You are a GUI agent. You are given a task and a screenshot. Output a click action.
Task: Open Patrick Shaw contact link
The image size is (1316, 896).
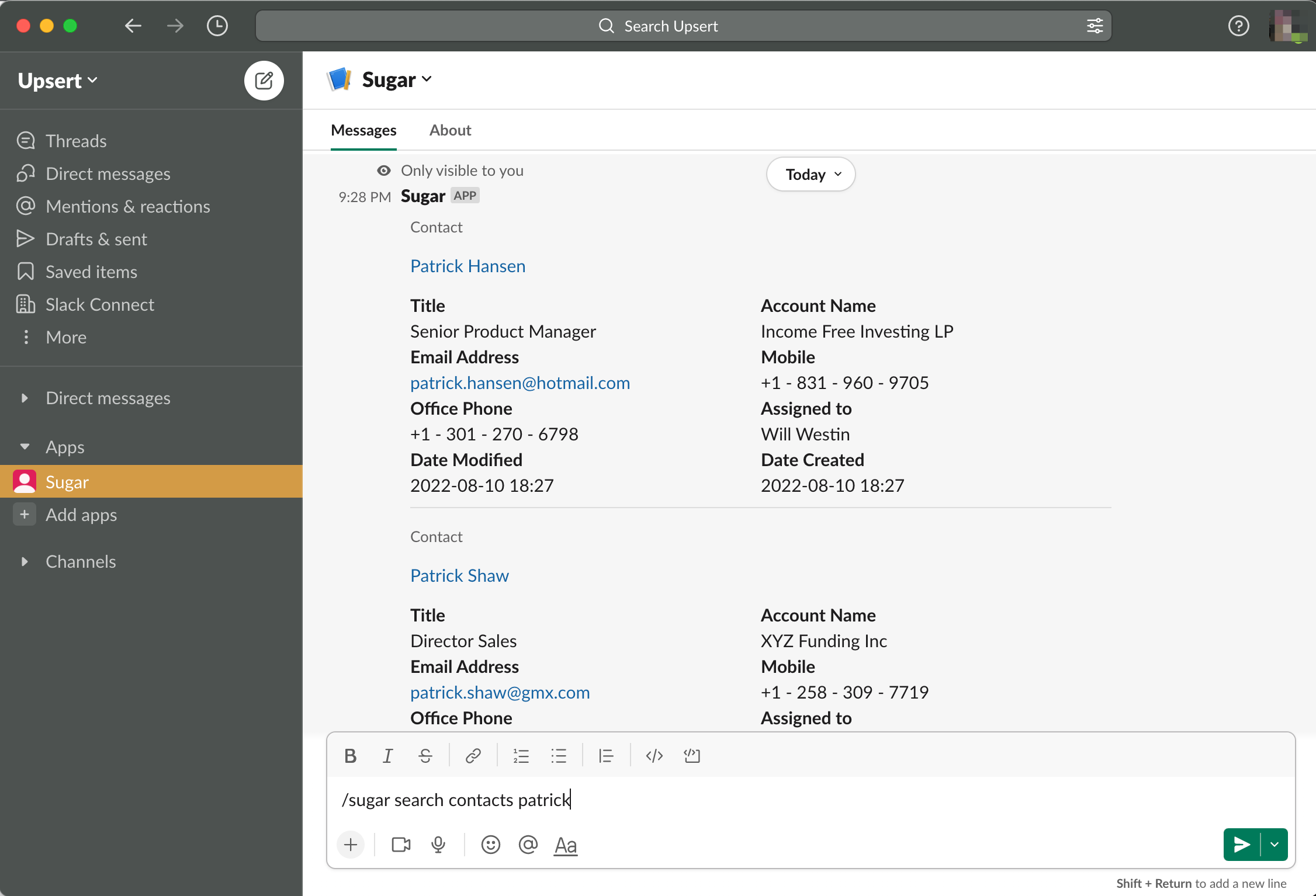459,575
